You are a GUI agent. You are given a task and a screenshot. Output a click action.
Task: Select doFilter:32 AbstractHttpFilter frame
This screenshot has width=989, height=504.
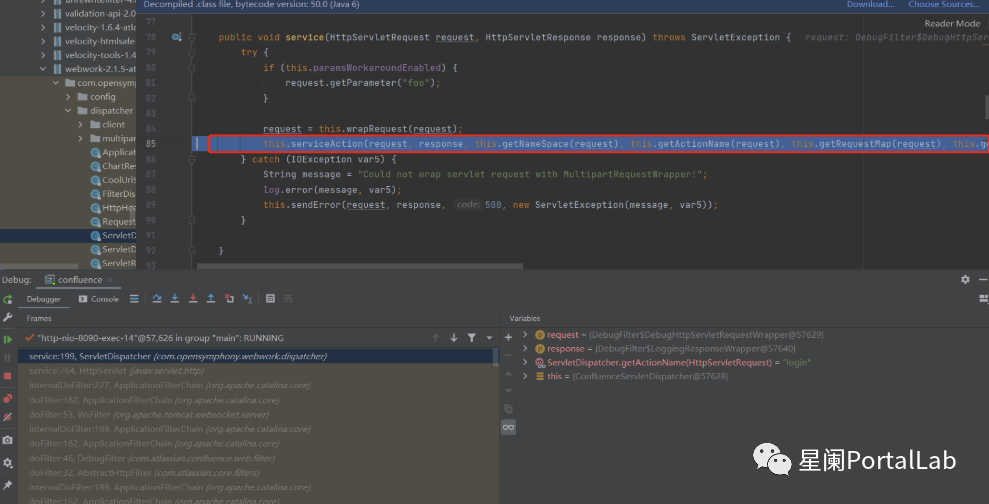[x=257, y=472]
